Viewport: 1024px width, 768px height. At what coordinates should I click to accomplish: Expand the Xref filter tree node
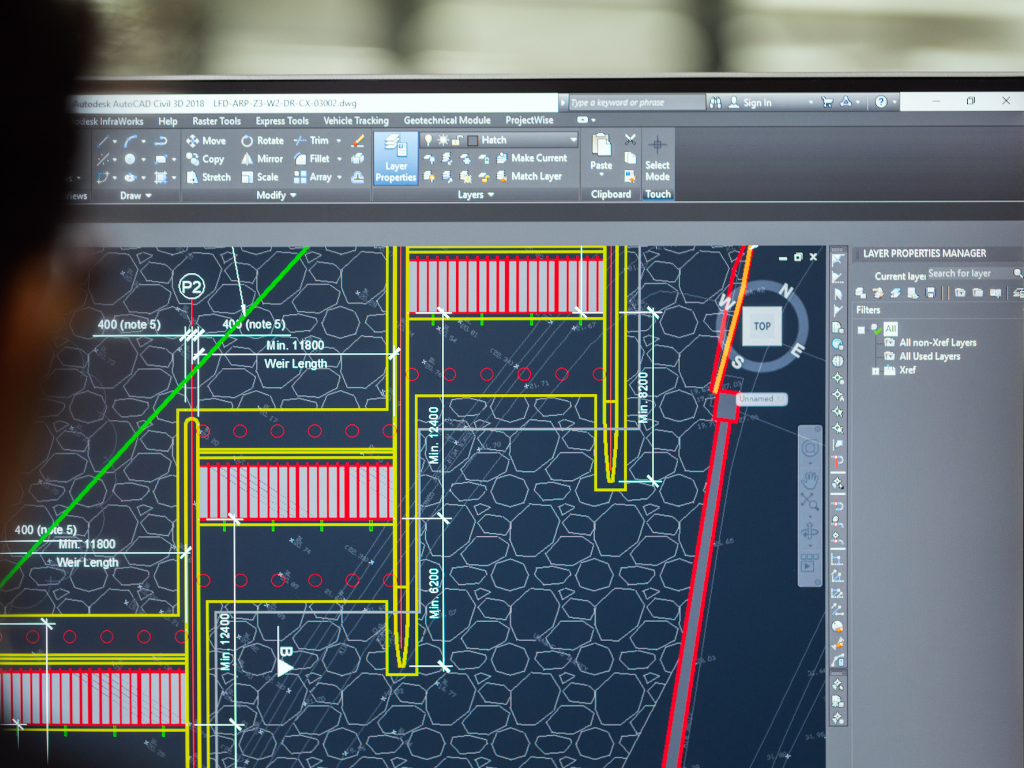pos(876,370)
